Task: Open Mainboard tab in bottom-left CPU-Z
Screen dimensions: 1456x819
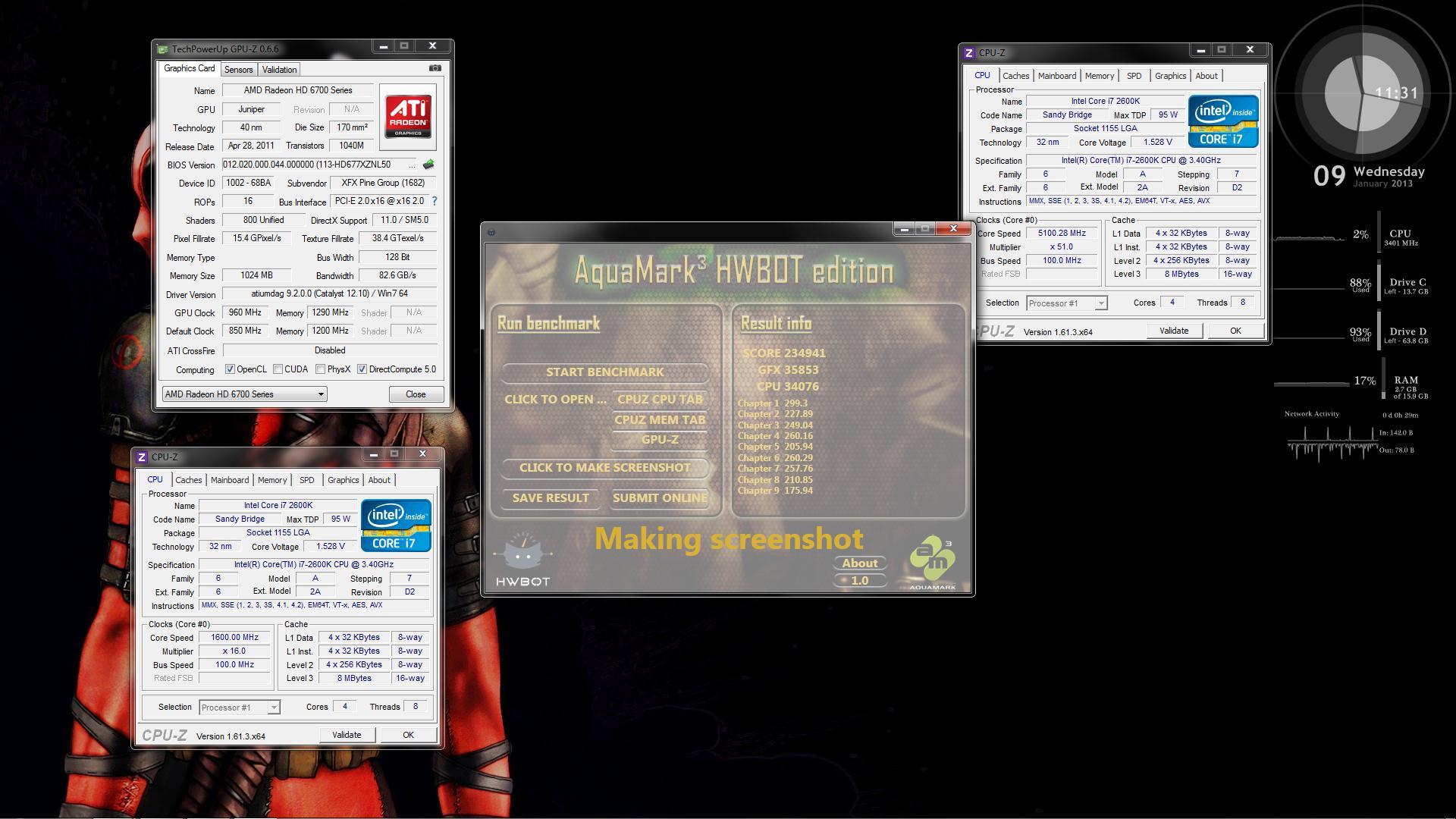Action: click(230, 480)
